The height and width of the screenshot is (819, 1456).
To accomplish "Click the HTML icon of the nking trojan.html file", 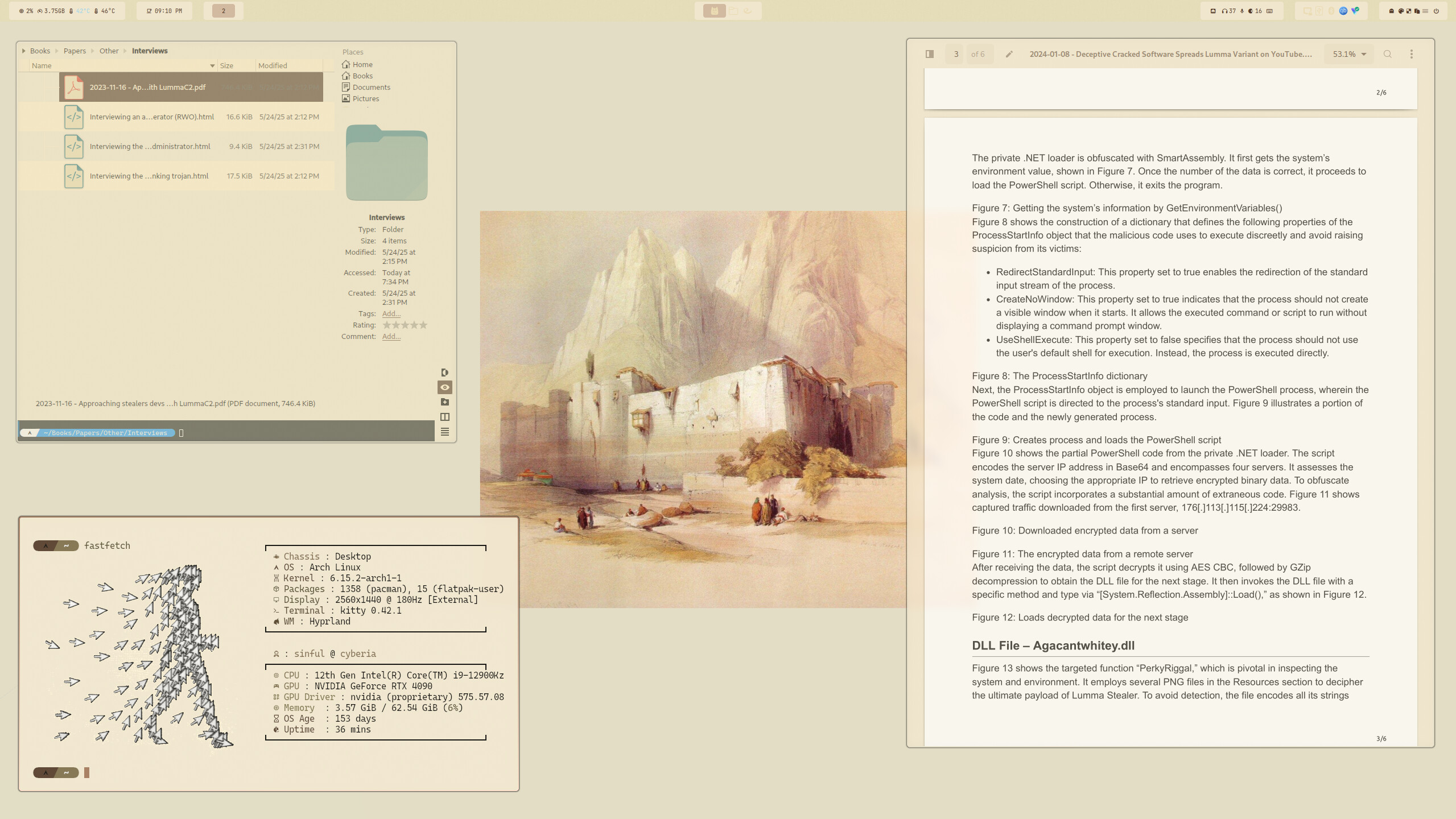I will pos(74,176).
